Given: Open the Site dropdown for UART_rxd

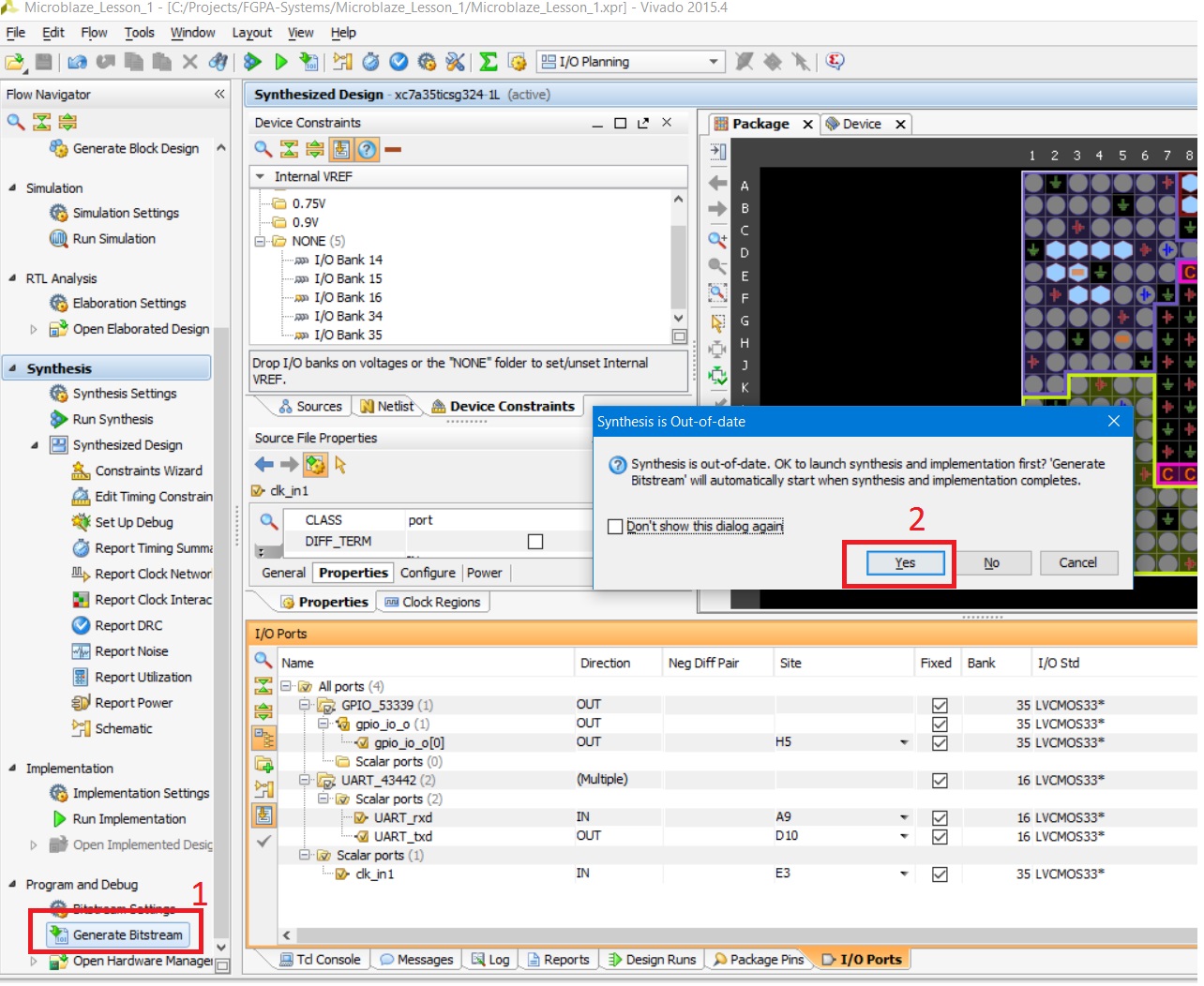Looking at the screenshot, I should 904,817.
